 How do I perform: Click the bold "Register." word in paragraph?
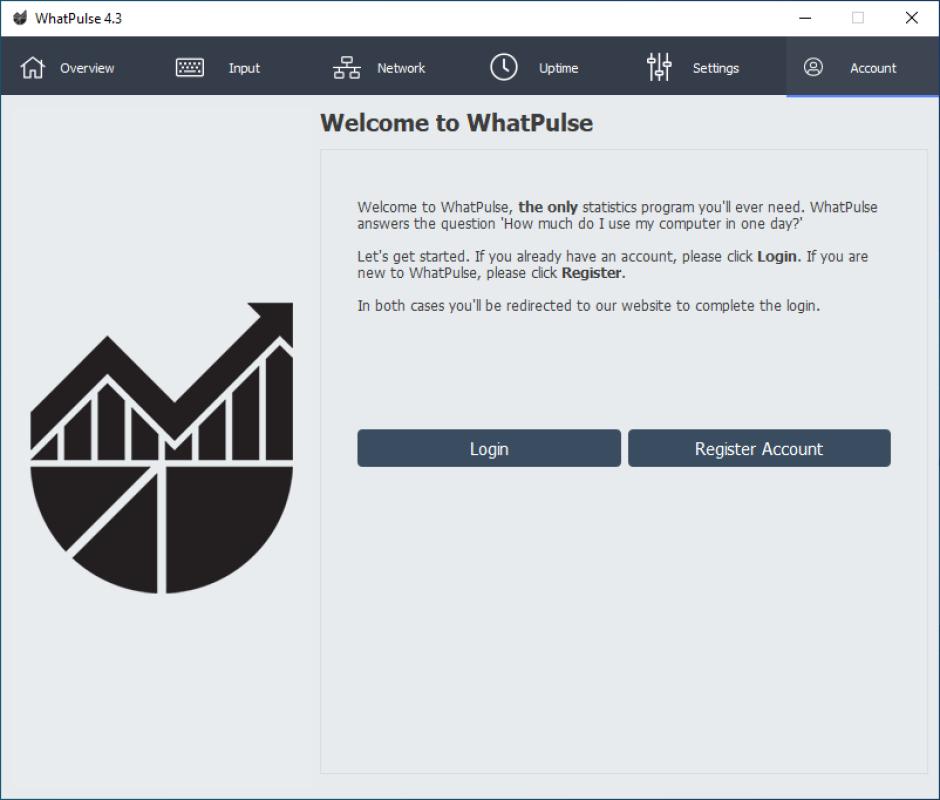(x=593, y=273)
